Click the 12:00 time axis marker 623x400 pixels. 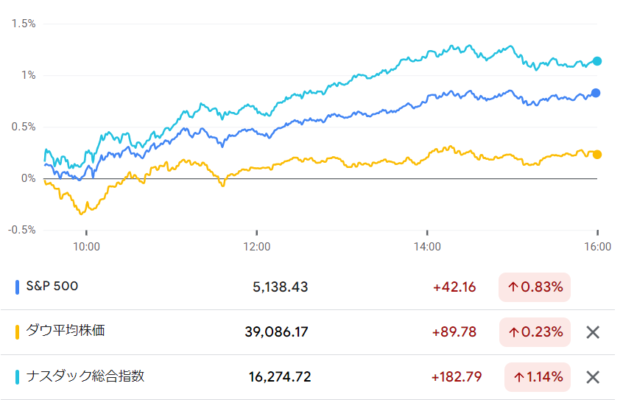pyautogui.click(x=257, y=247)
